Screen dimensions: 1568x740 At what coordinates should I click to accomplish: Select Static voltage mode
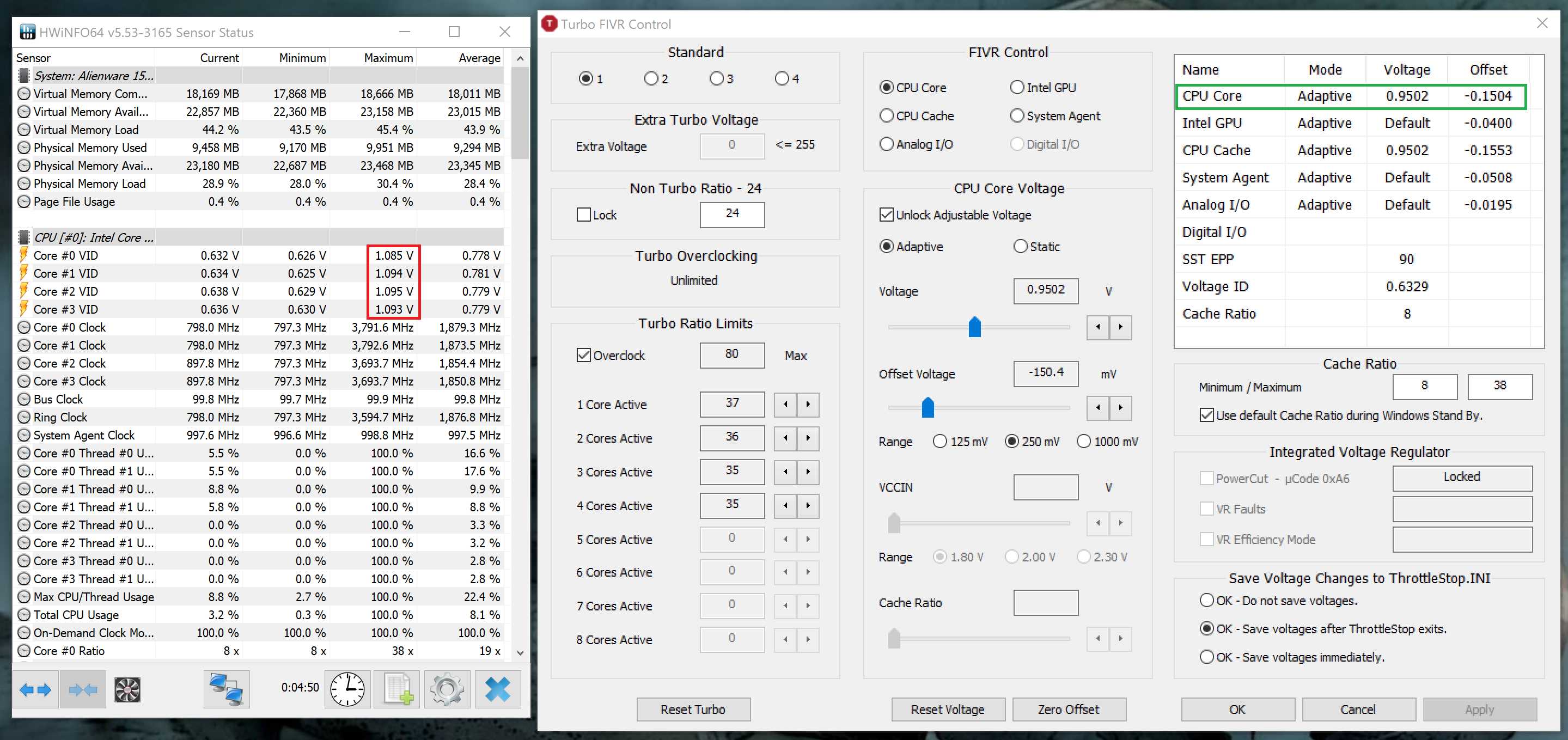pyautogui.click(x=1020, y=247)
